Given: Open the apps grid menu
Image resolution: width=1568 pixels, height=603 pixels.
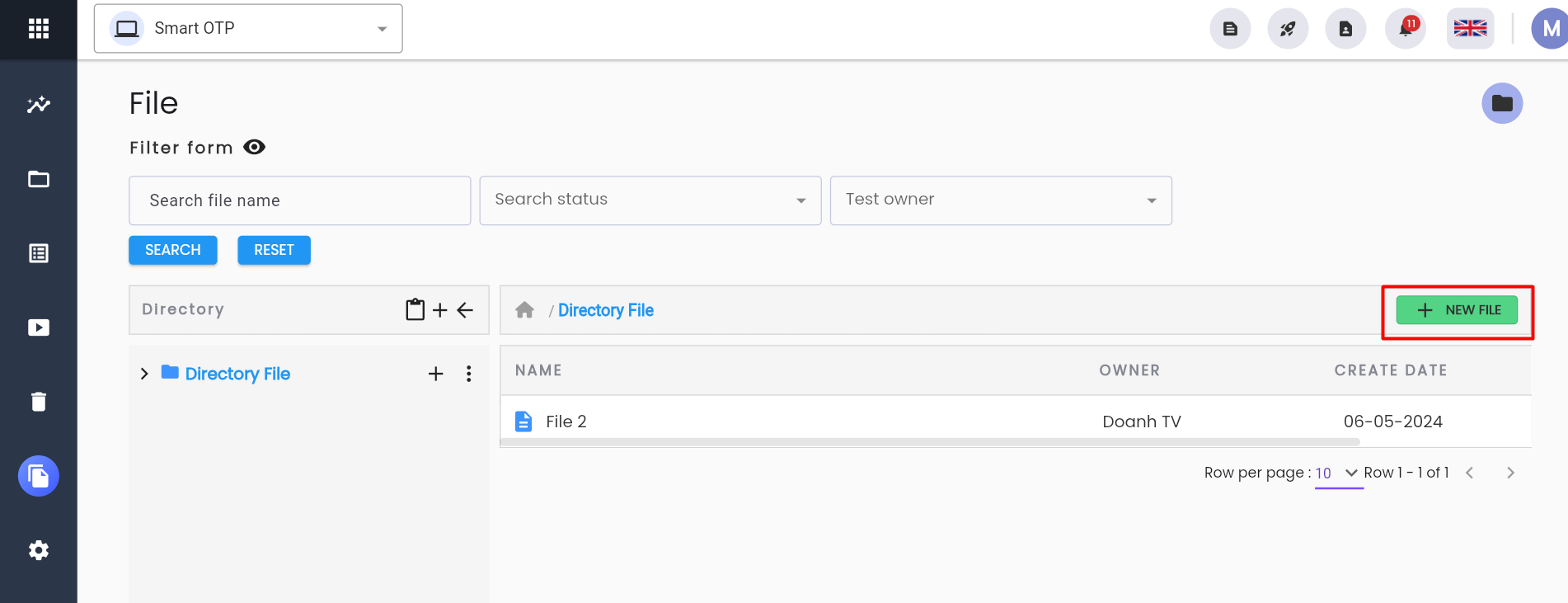Looking at the screenshot, I should tap(39, 29).
